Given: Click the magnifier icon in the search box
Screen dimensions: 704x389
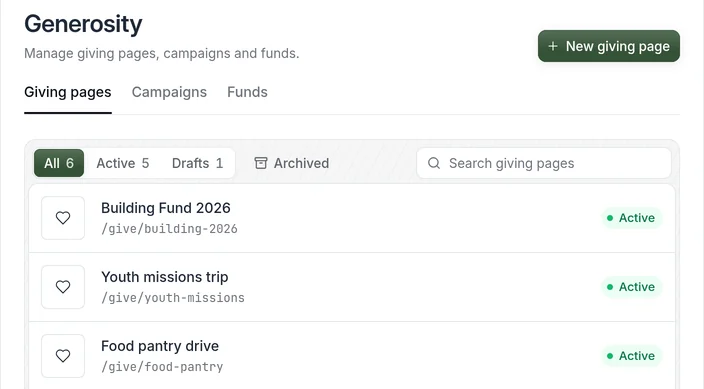Looking at the screenshot, I should [x=434, y=163].
